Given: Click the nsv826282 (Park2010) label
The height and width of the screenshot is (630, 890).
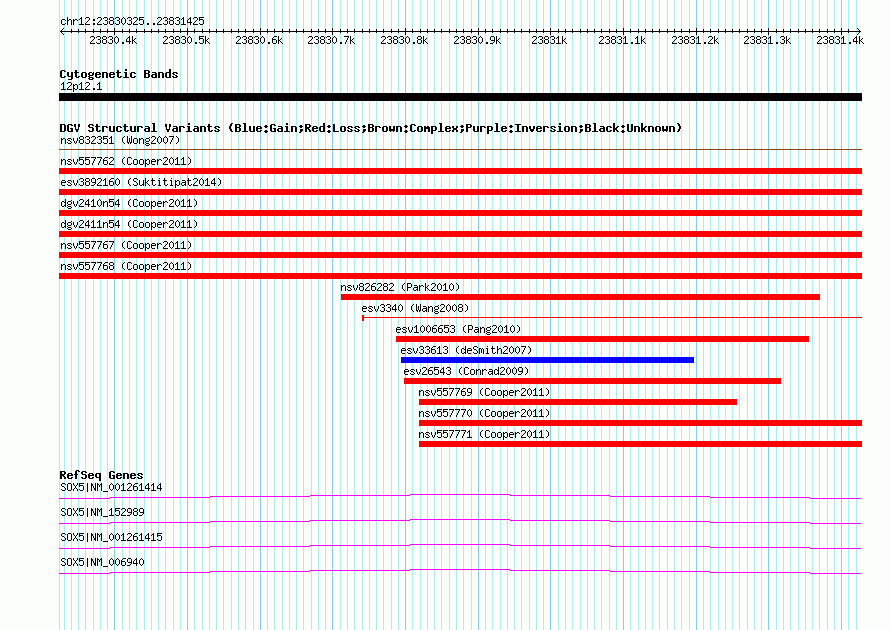Looking at the screenshot, I should 400,287.
